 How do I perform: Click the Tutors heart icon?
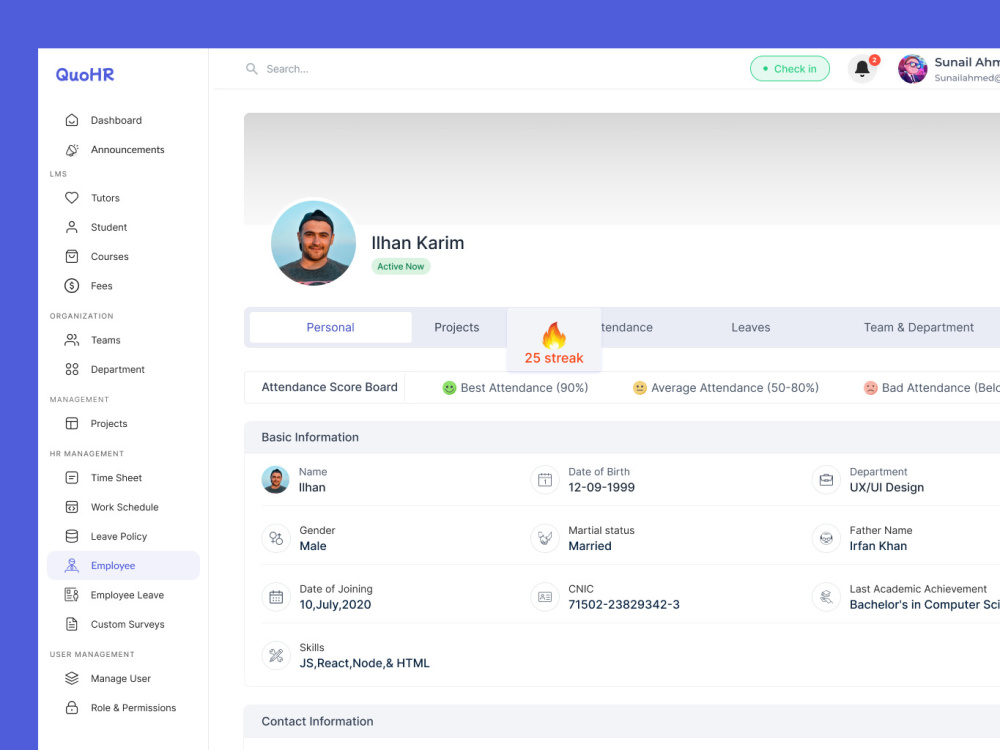pos(71,198)
